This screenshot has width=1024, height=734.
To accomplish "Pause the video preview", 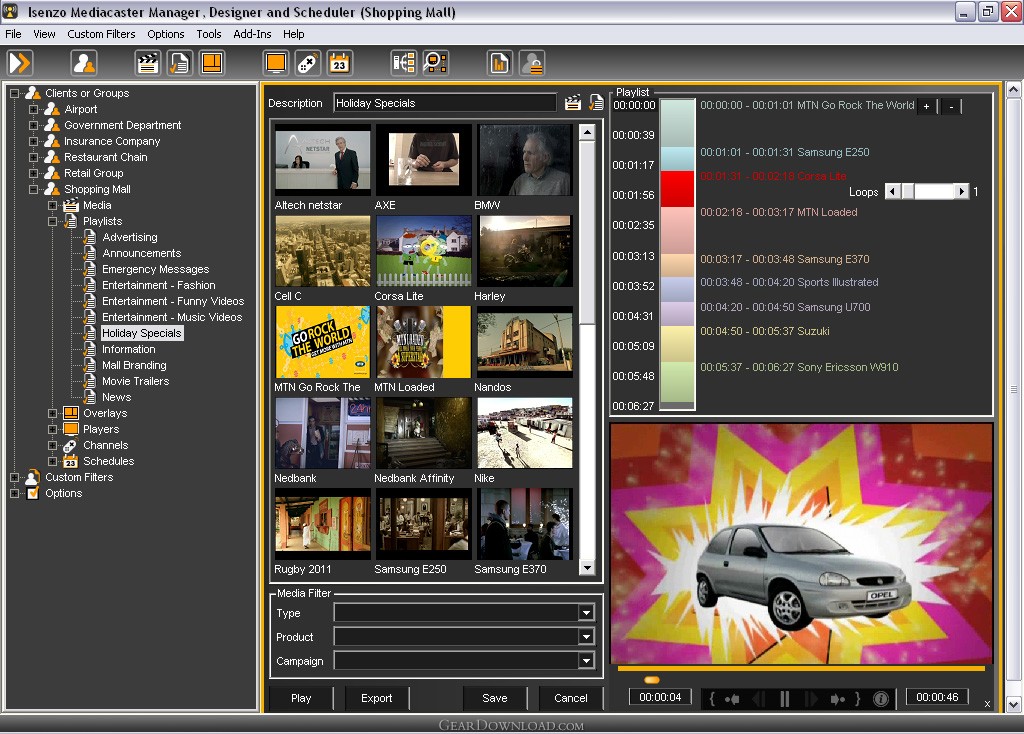I will [784, 699].
